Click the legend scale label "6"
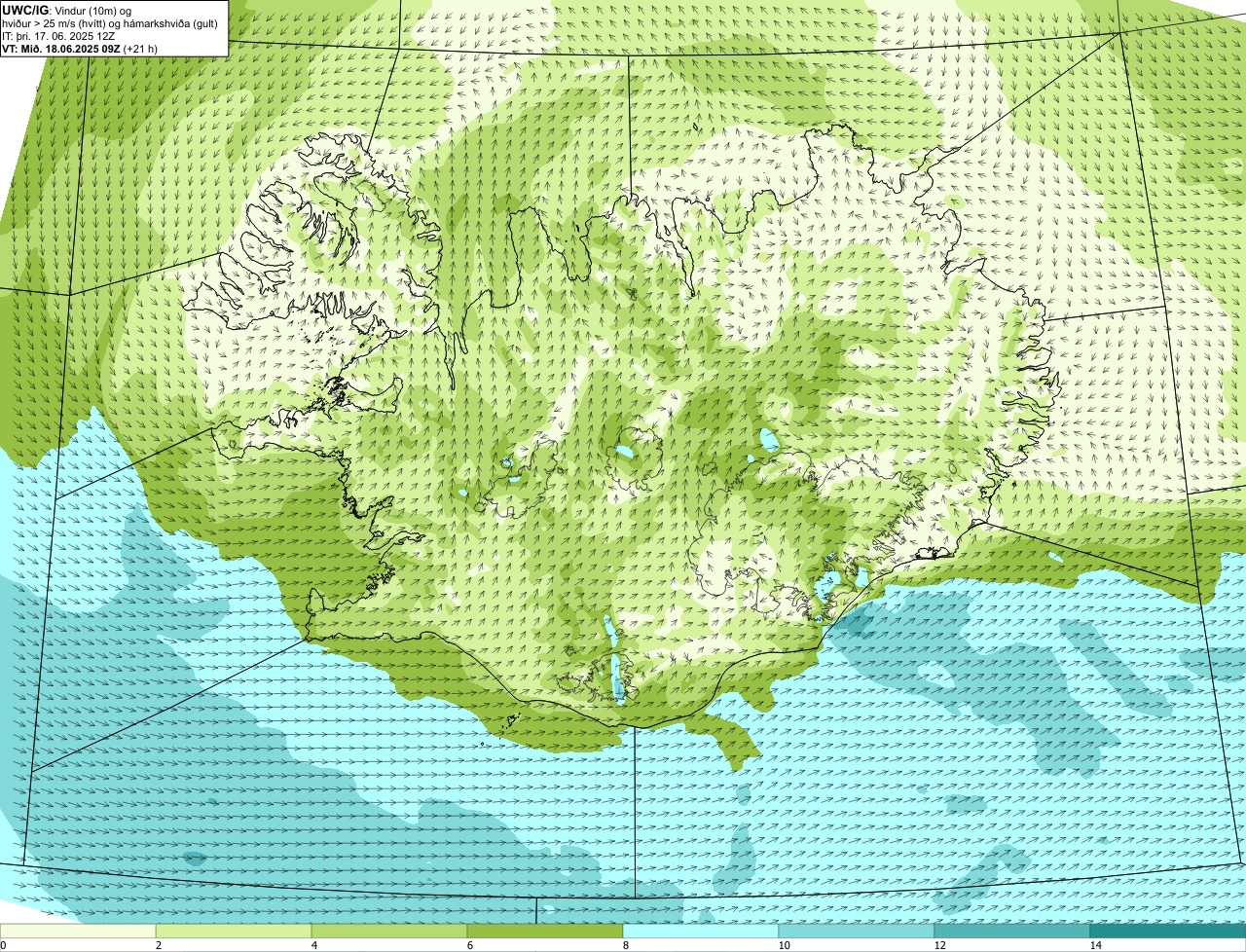 (469, 945)
